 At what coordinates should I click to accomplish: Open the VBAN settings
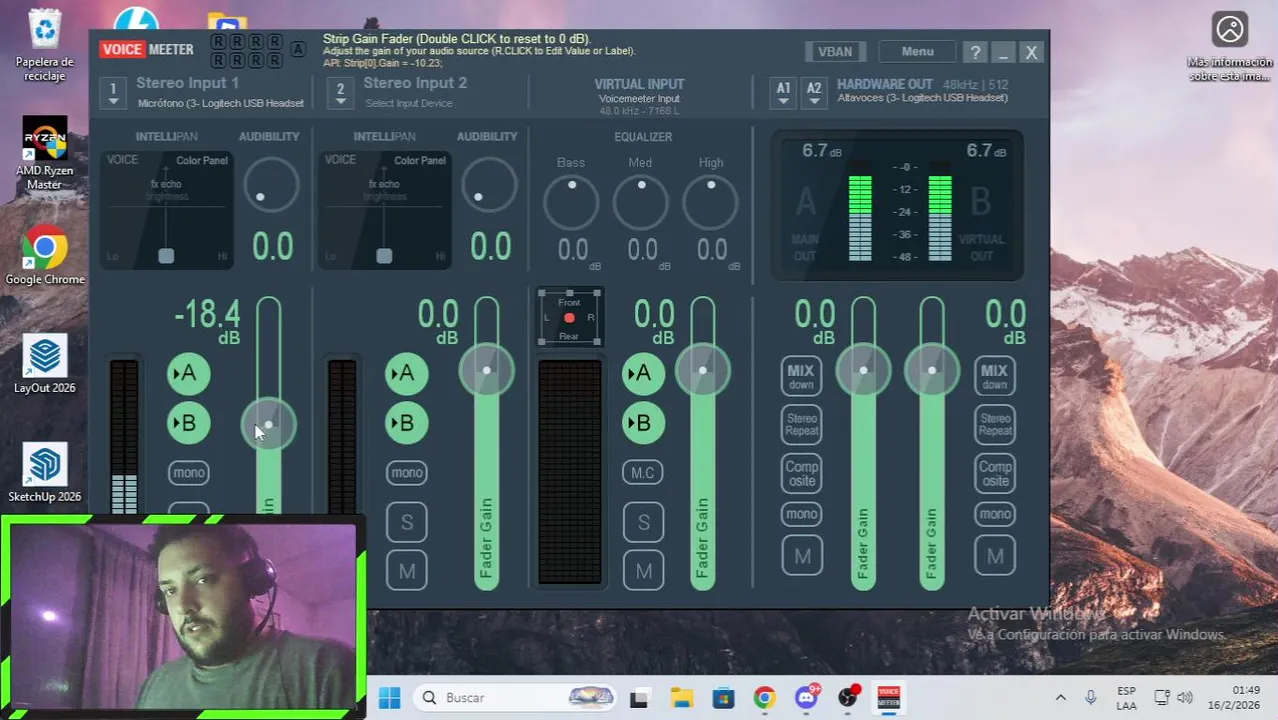tap(835, 52)
